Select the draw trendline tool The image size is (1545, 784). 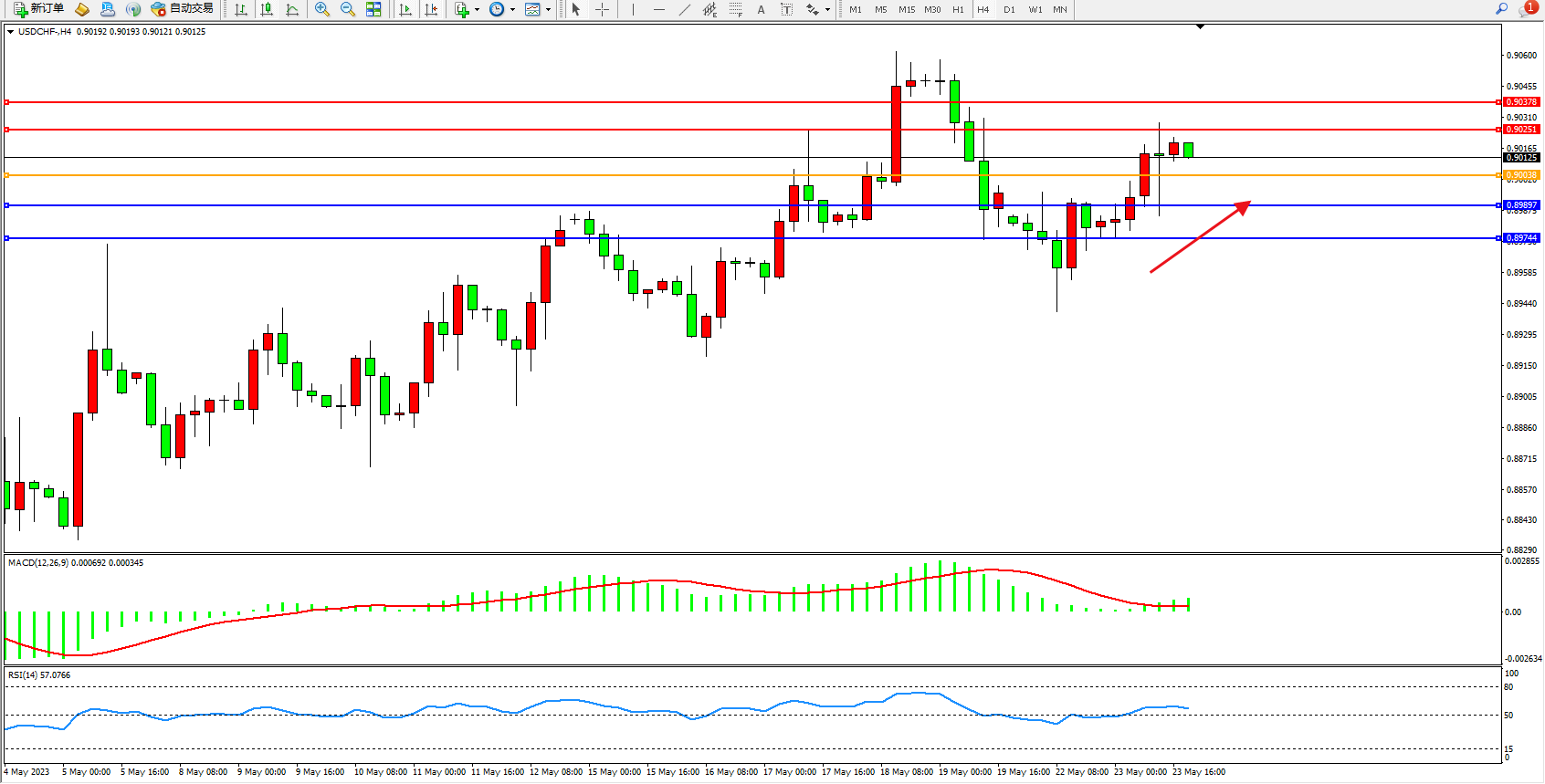(x=684, y=9)
